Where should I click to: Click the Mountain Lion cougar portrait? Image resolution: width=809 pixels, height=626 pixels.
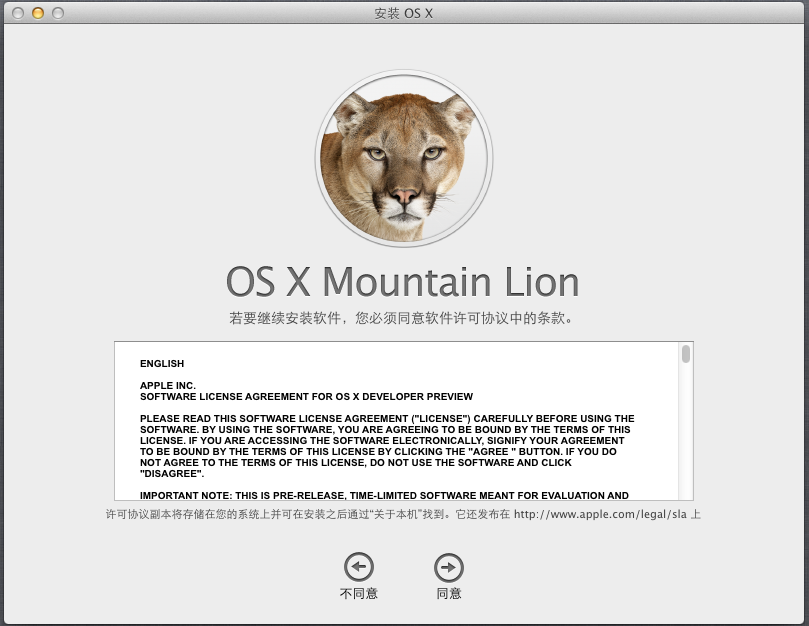coord(404,159)
